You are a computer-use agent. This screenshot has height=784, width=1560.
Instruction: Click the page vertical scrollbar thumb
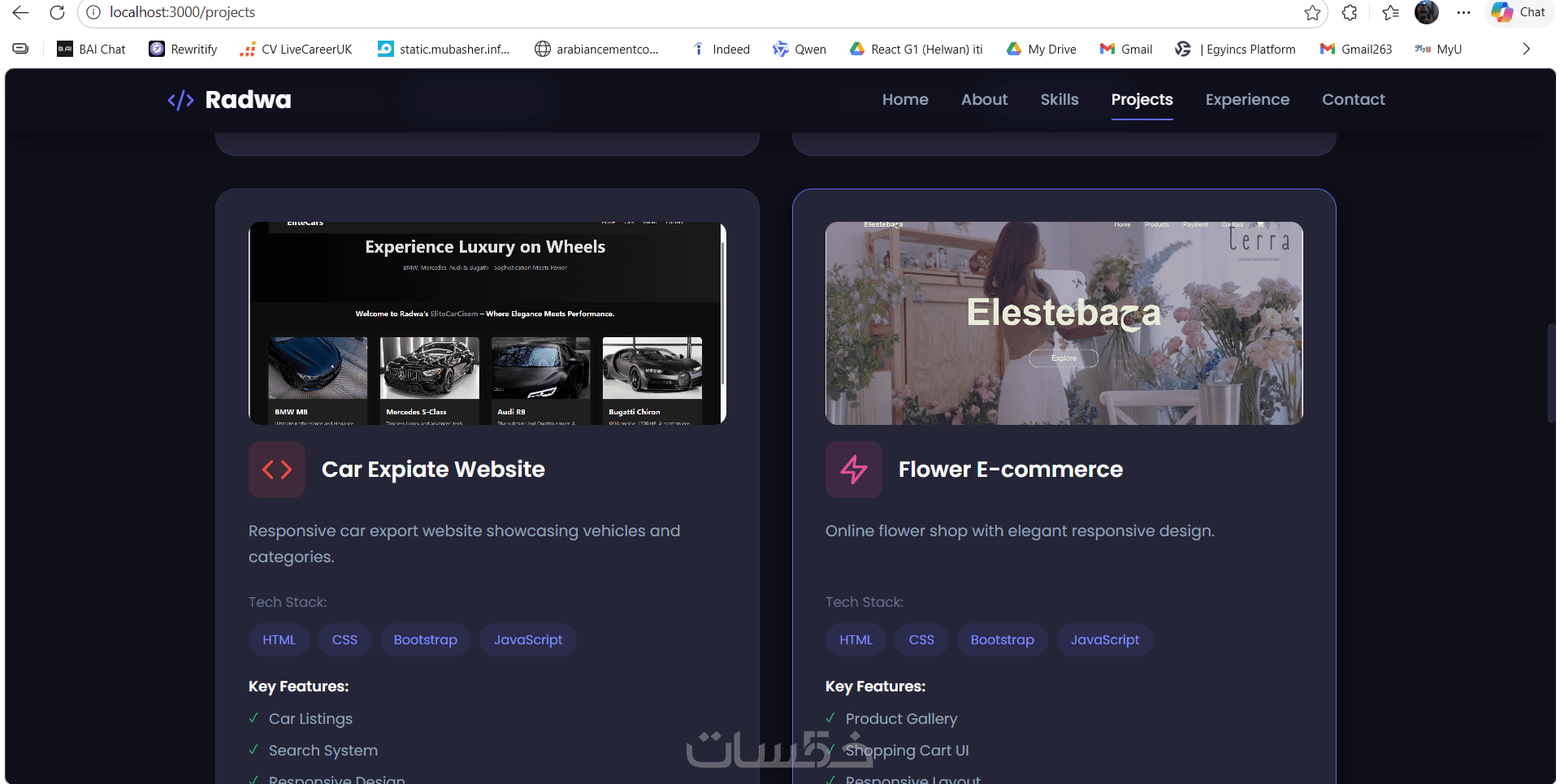point(1551,374)
